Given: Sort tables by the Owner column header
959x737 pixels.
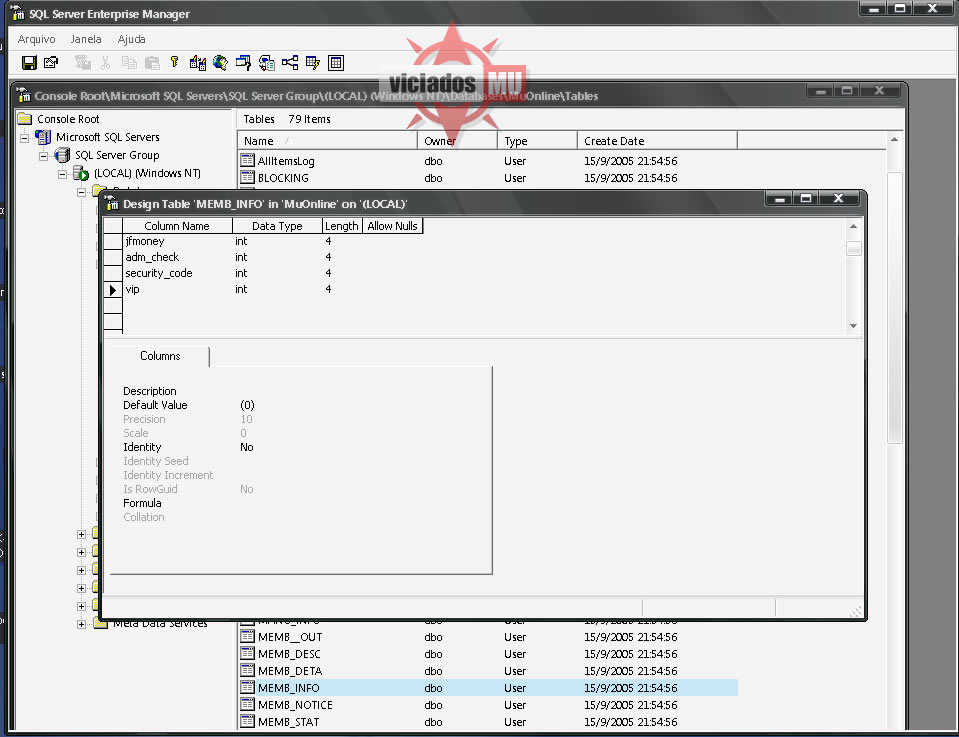Looking at the screenshot, I should click(457, 141).
